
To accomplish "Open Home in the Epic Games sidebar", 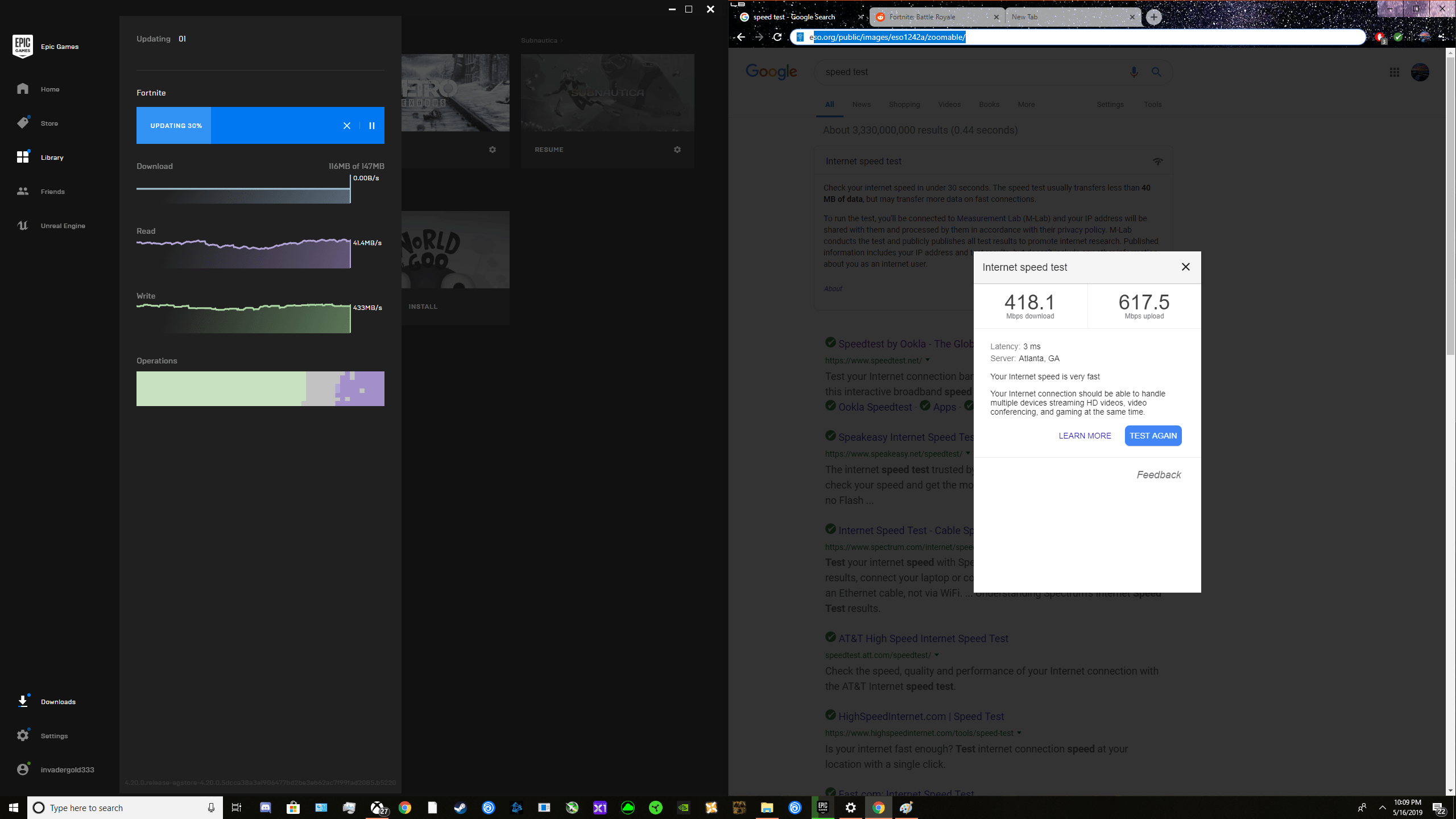I will coord(50,89).
